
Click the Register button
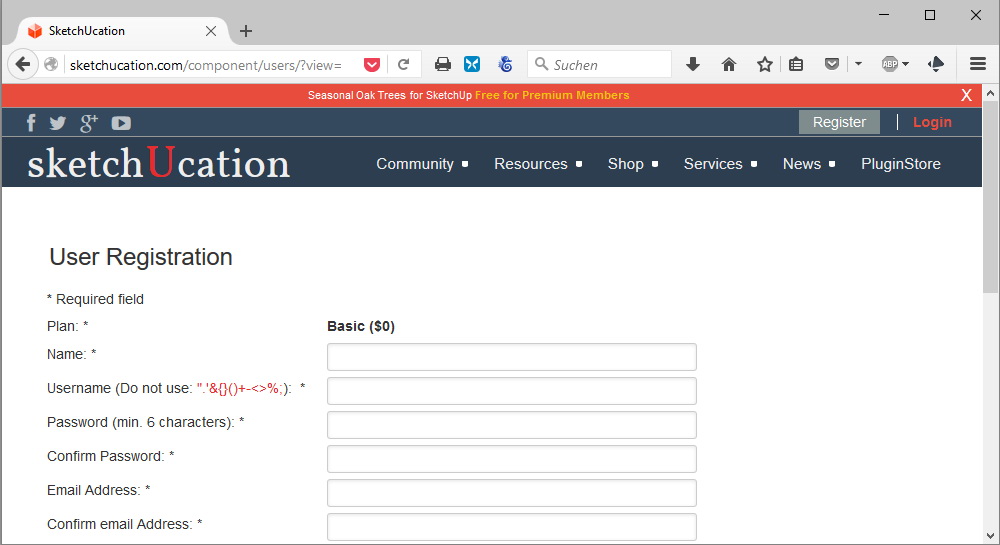839,122
